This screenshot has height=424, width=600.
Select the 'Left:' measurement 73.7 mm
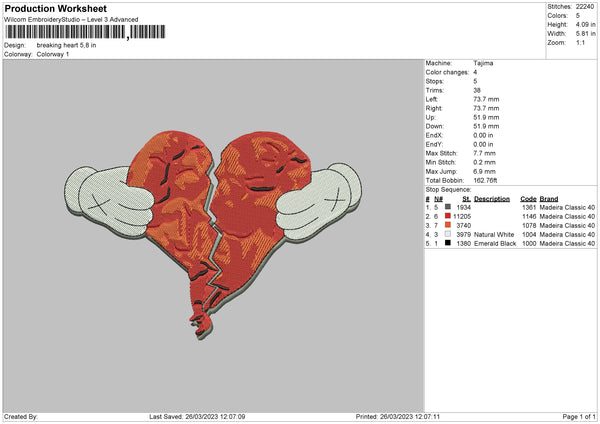pos(486,99)
